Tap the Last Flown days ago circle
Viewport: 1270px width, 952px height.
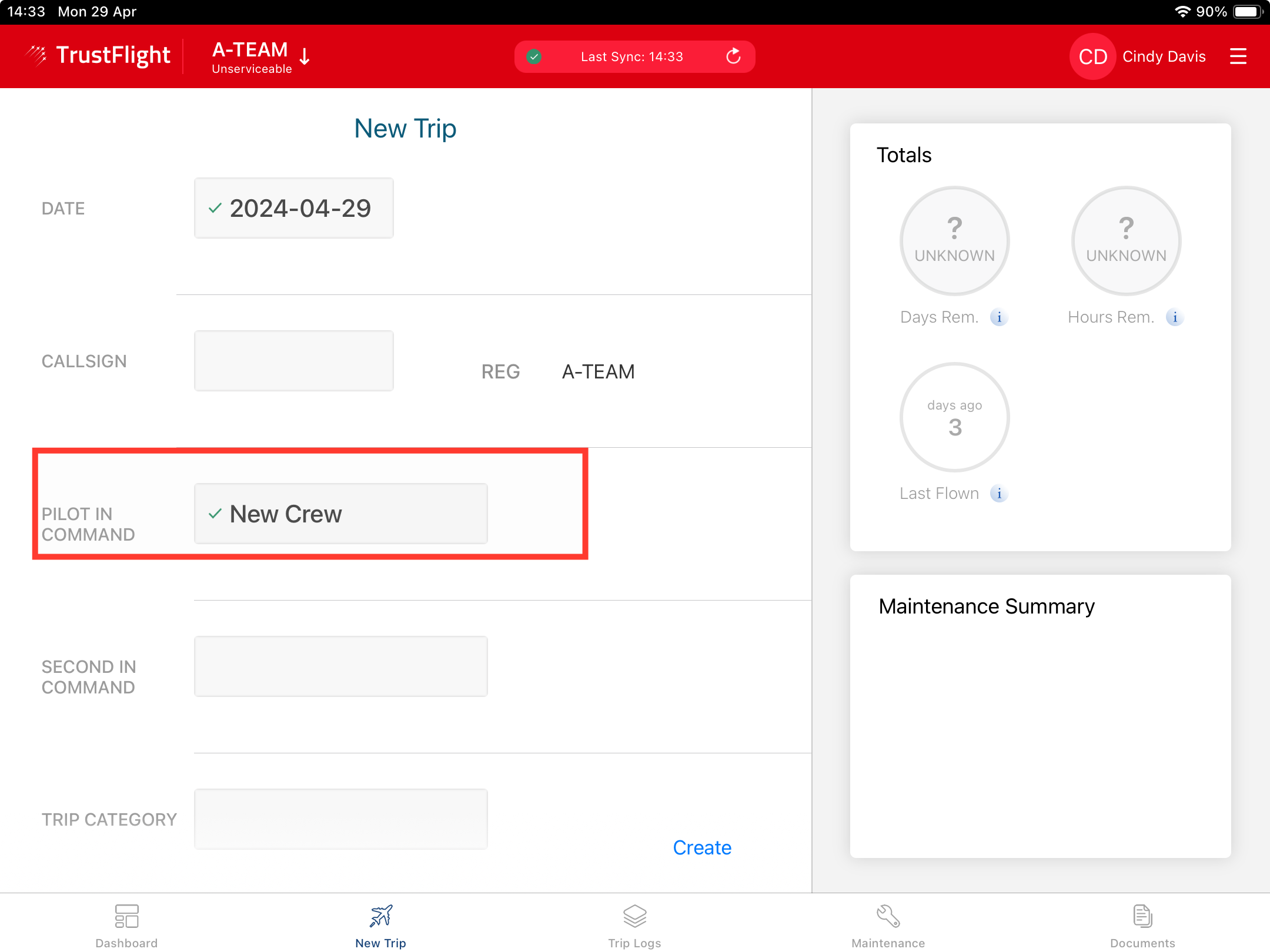tap(954, 417)
